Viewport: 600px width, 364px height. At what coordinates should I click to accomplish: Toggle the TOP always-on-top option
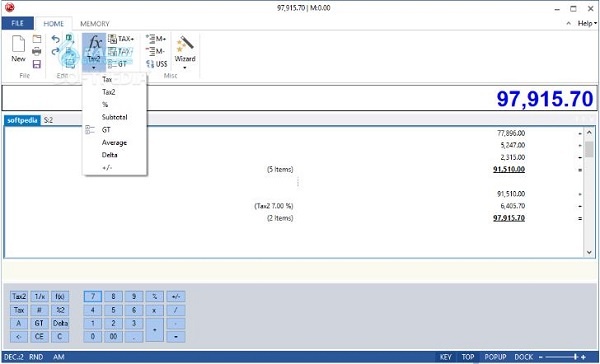(x=468, y=357)
